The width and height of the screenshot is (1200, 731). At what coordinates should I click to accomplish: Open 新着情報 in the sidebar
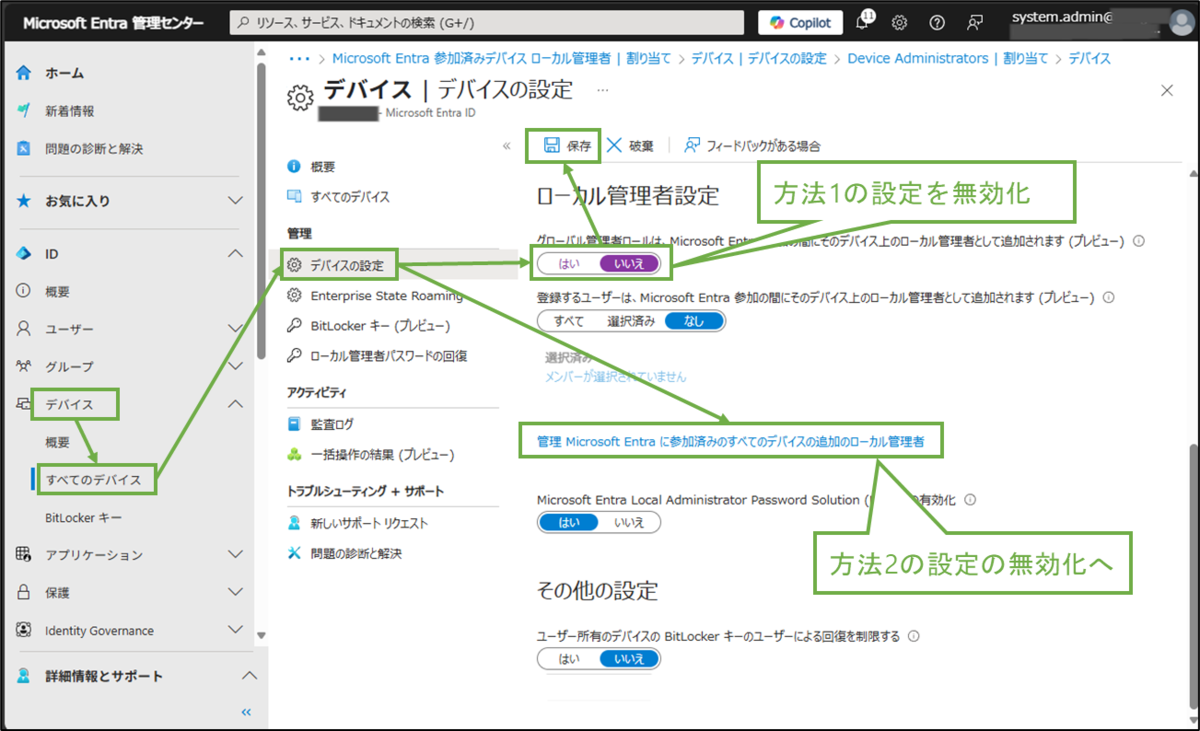70,111
